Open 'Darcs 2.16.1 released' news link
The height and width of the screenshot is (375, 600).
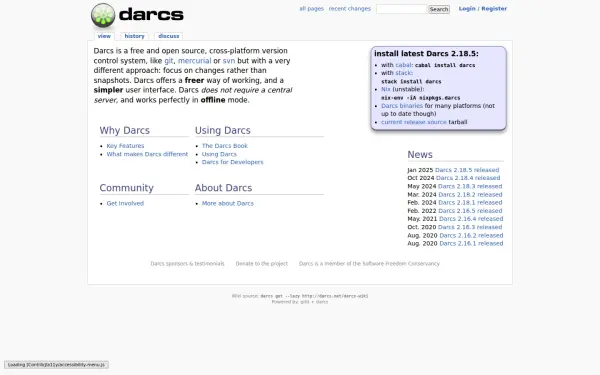coord(471,243)
